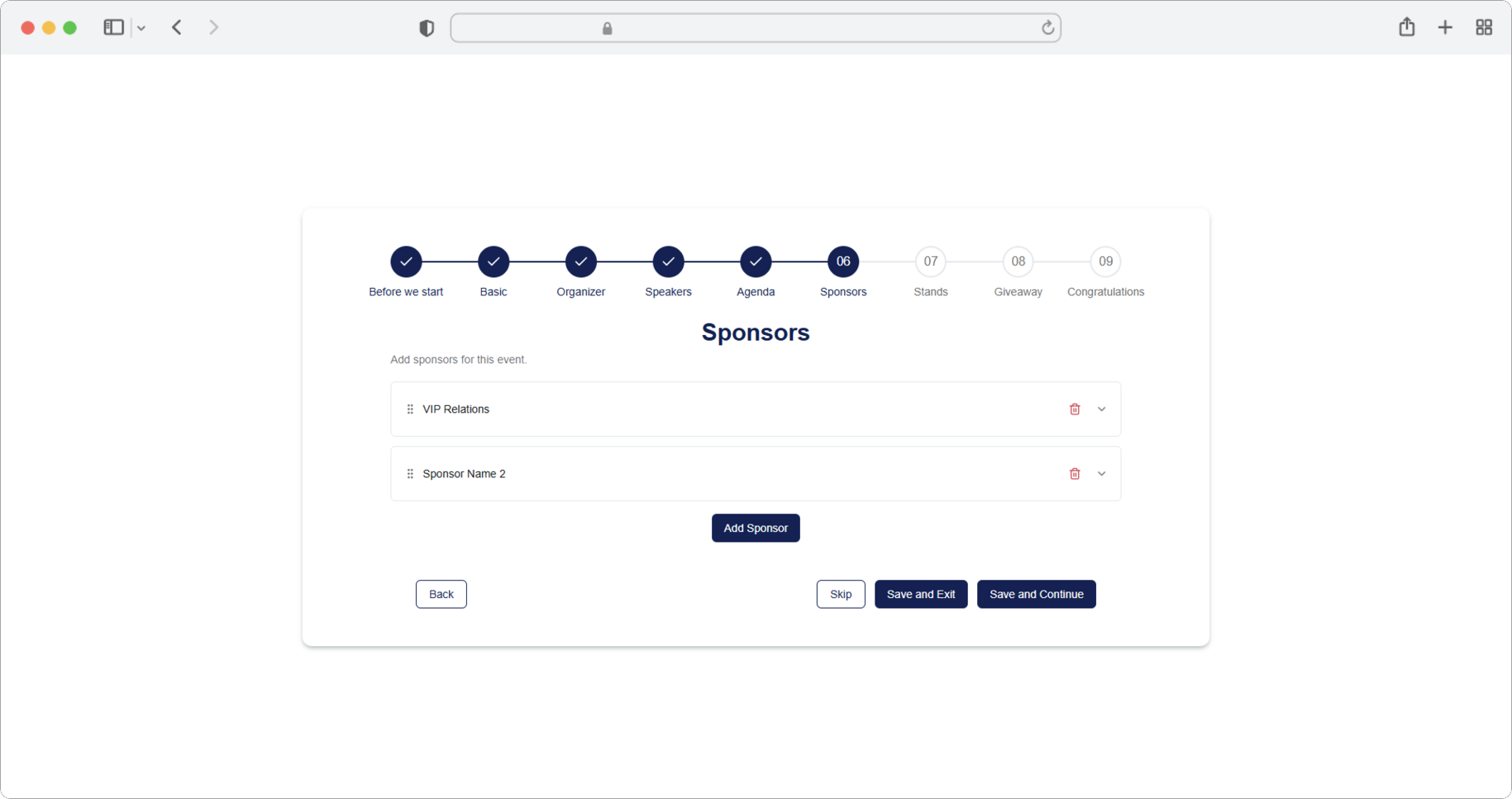Select step 08 Giveaway
1512x799 pixels.
coord(1018,261)
